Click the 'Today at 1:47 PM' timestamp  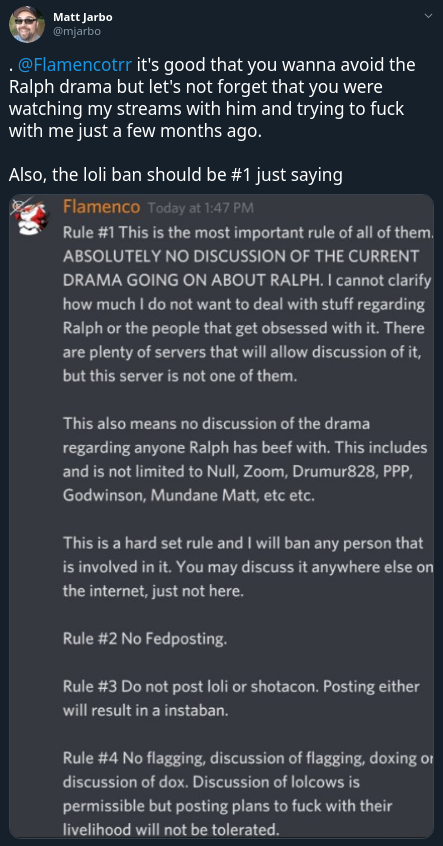[x=200, y=208]
